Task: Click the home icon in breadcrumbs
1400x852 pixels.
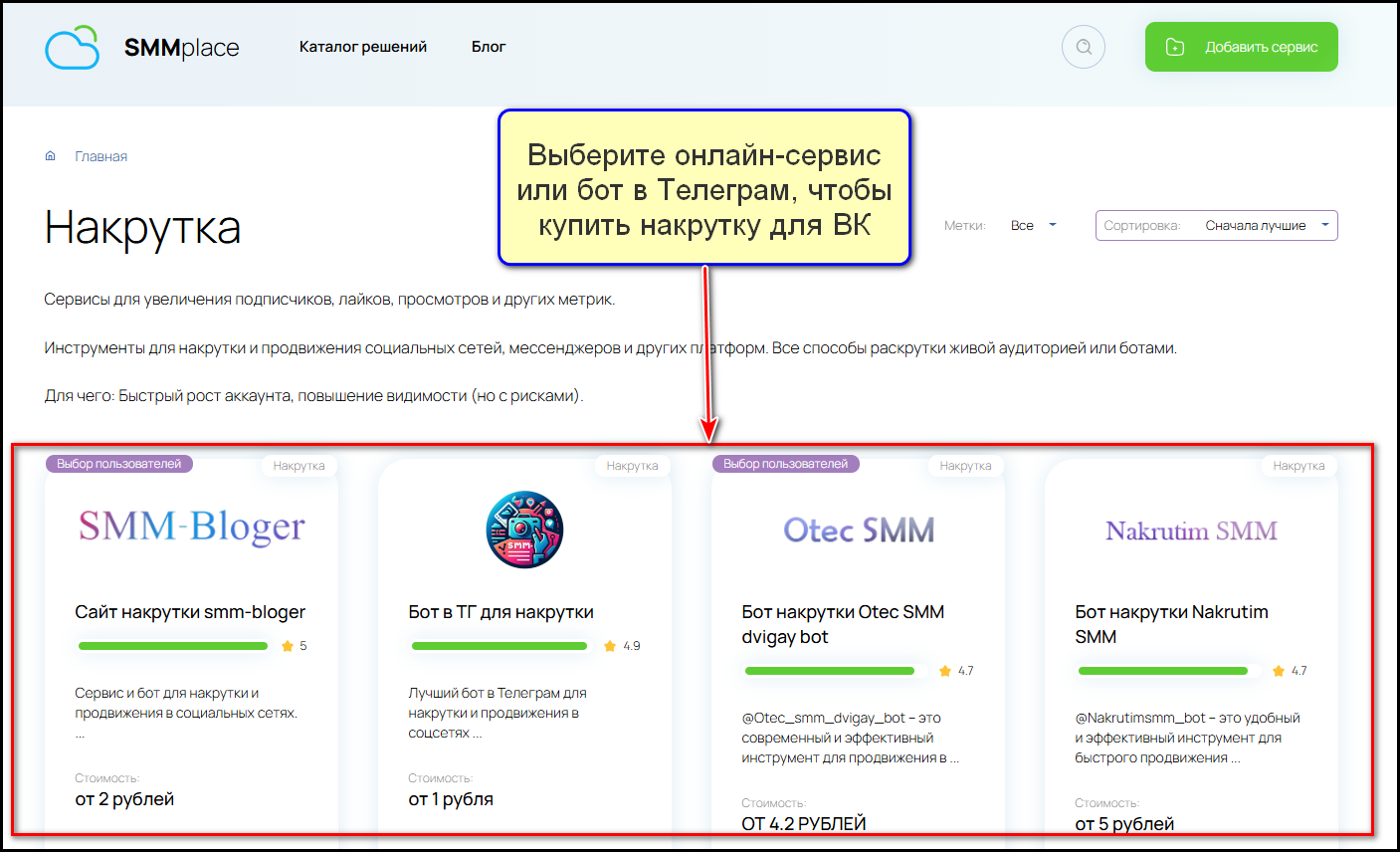Action: 51,156
